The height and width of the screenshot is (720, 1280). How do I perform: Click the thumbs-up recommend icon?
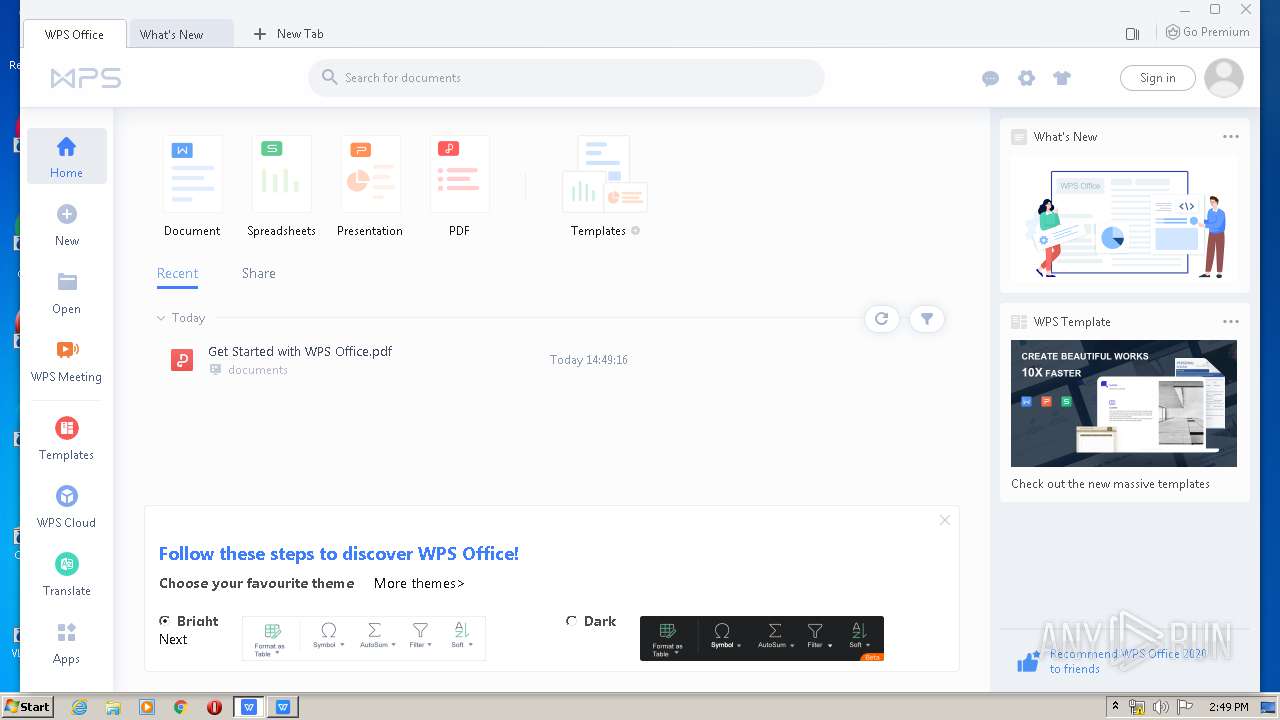tap(1028, 661)
